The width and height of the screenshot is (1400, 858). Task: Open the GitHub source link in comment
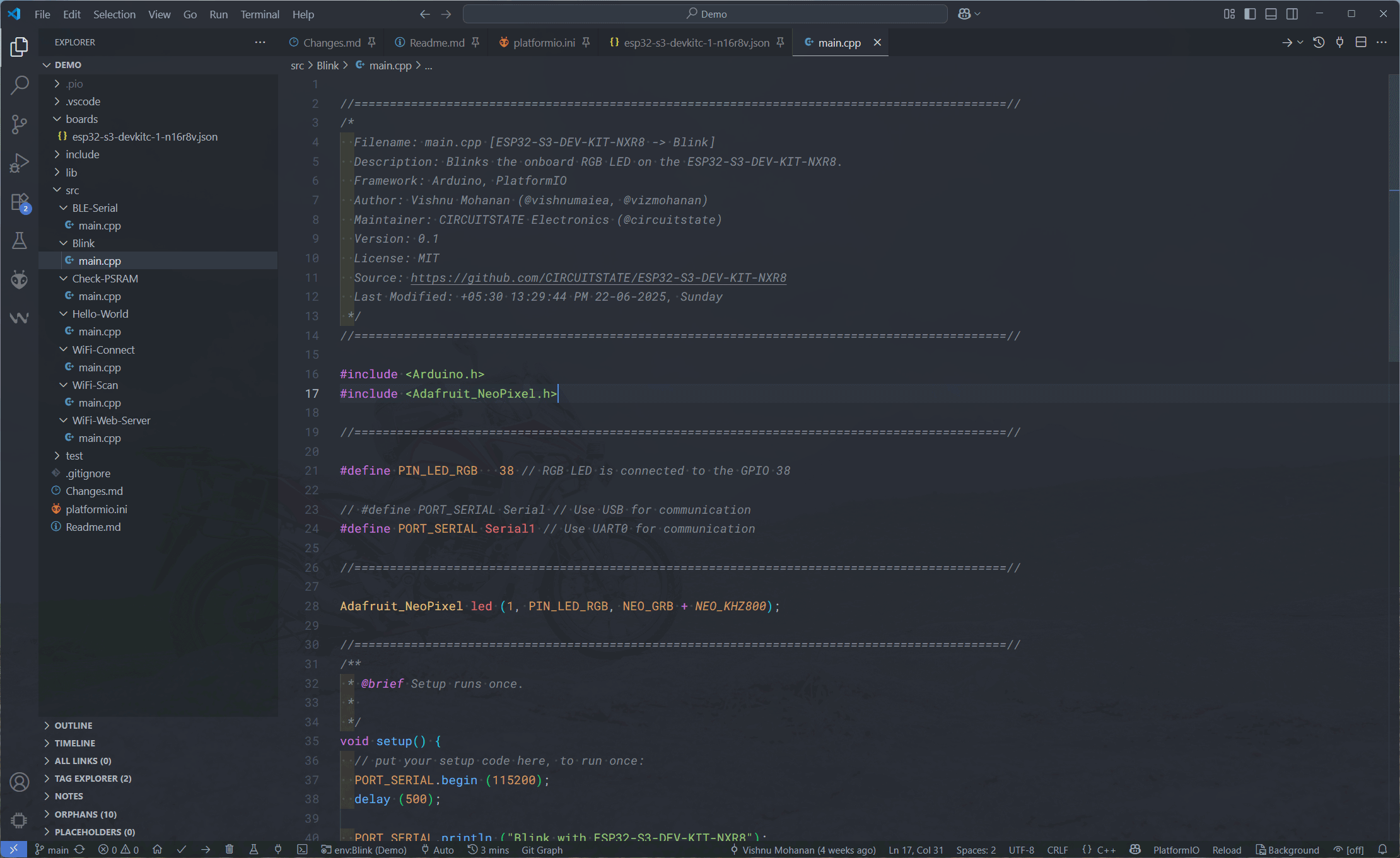tap(598, 278)
